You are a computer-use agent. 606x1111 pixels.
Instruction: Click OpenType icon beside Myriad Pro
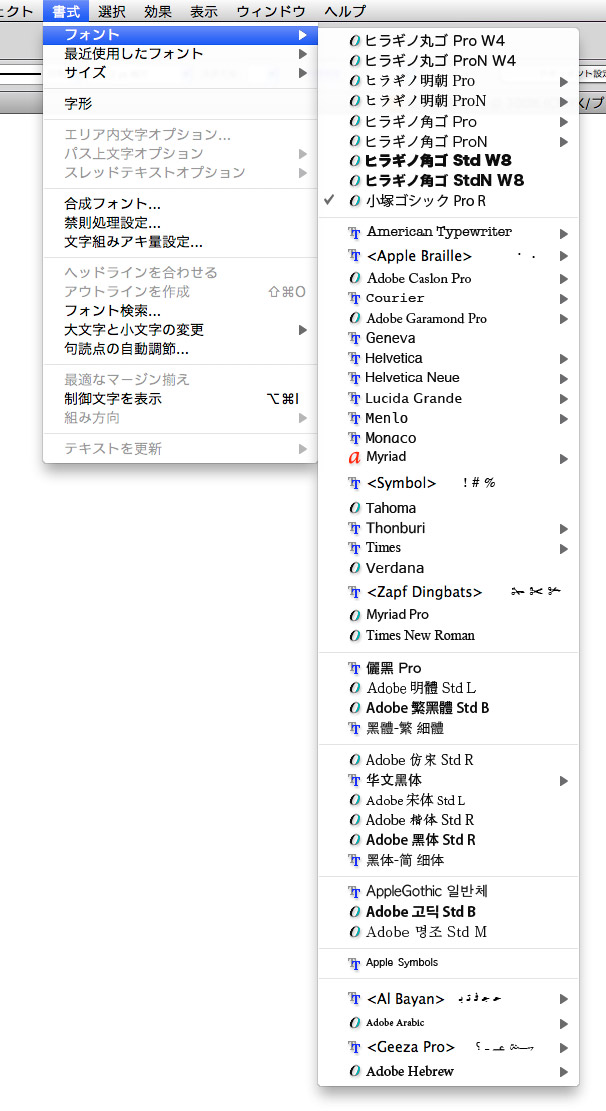coord(355,616)
